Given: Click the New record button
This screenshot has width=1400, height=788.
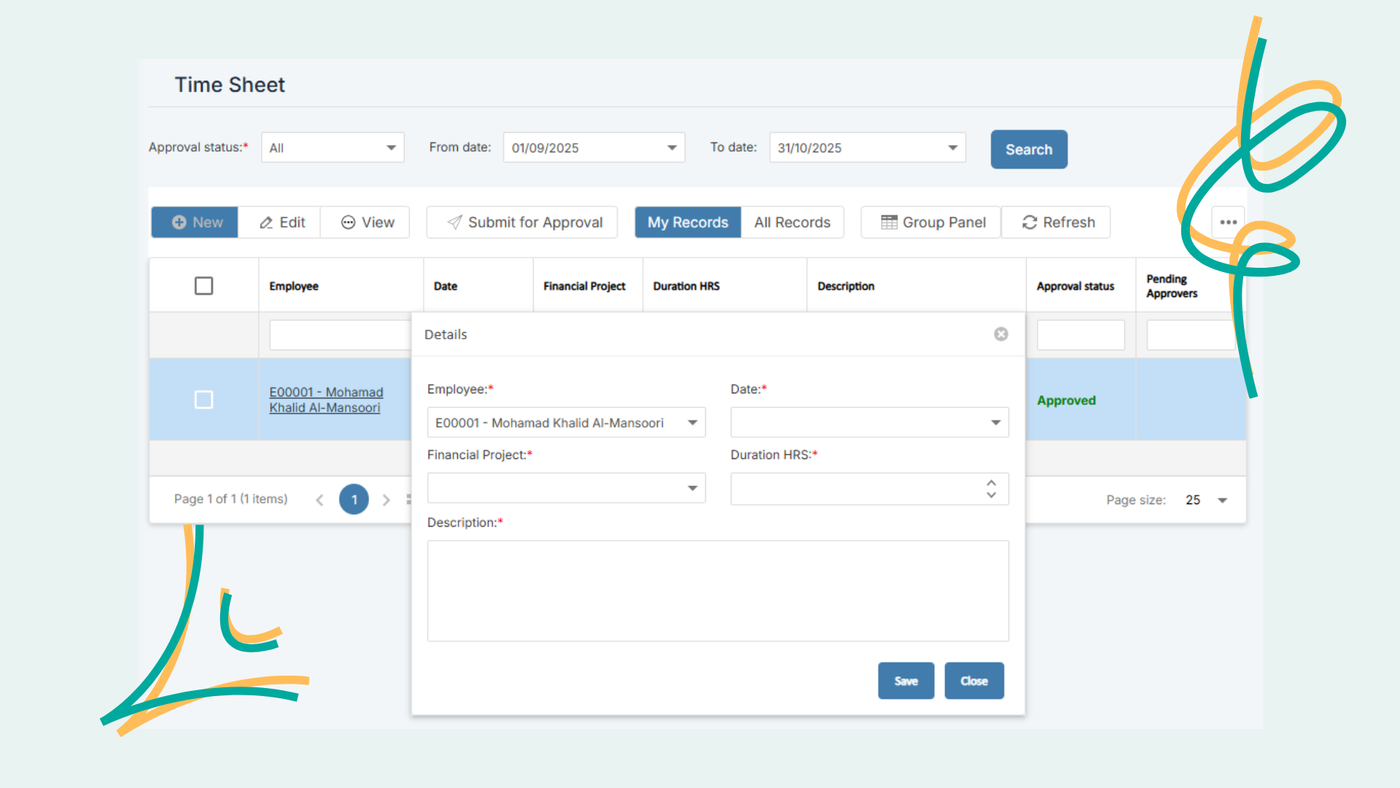Looking at the screenshot, I should click(x=195, y=222).
